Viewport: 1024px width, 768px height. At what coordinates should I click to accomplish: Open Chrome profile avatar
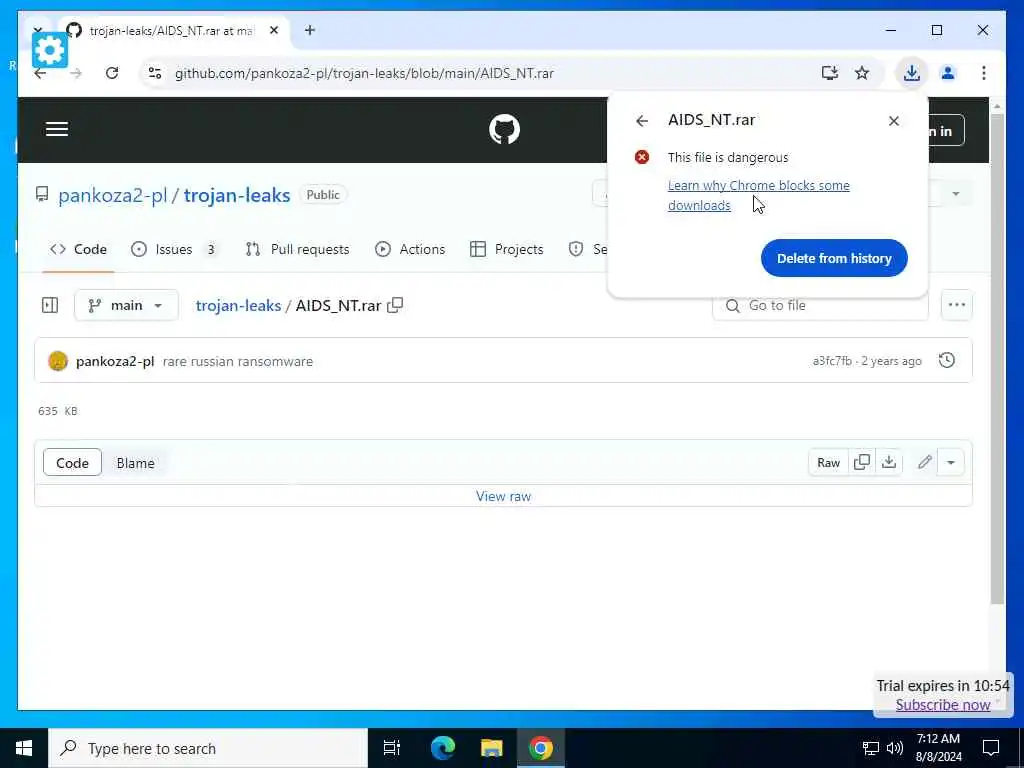[x=948, y=73]
